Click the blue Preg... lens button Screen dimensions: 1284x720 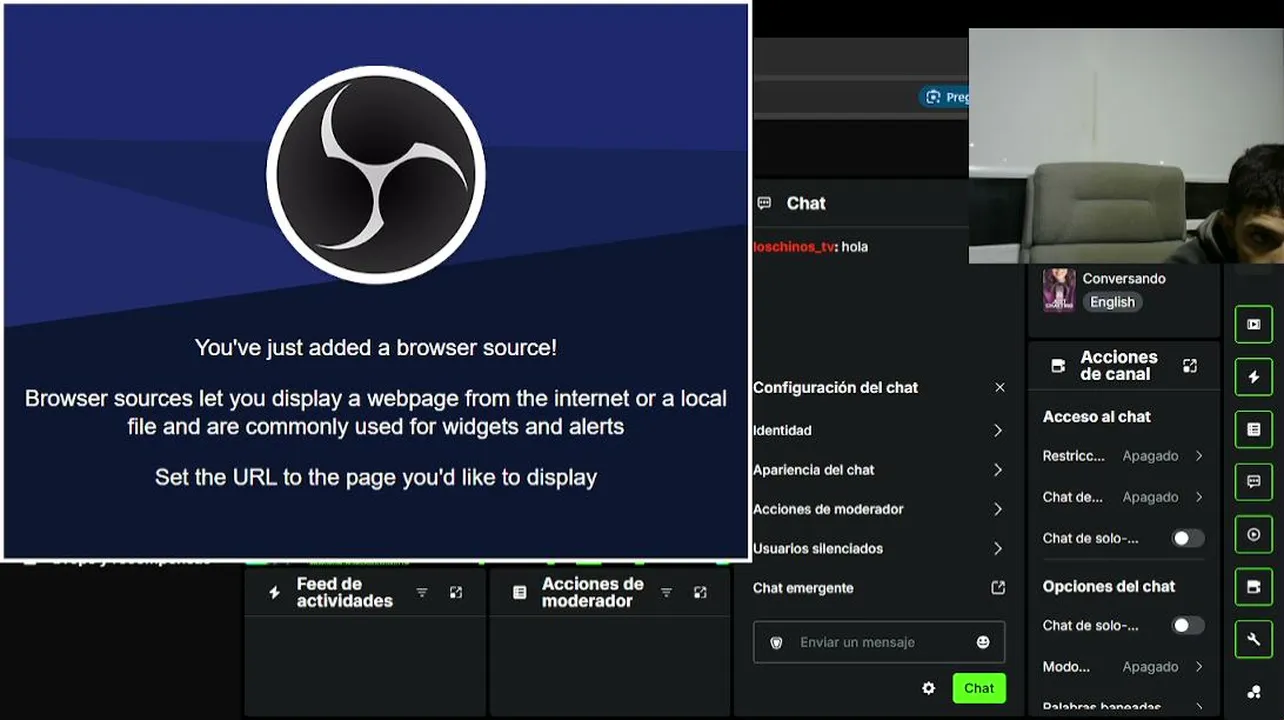[x=944, y=97]
